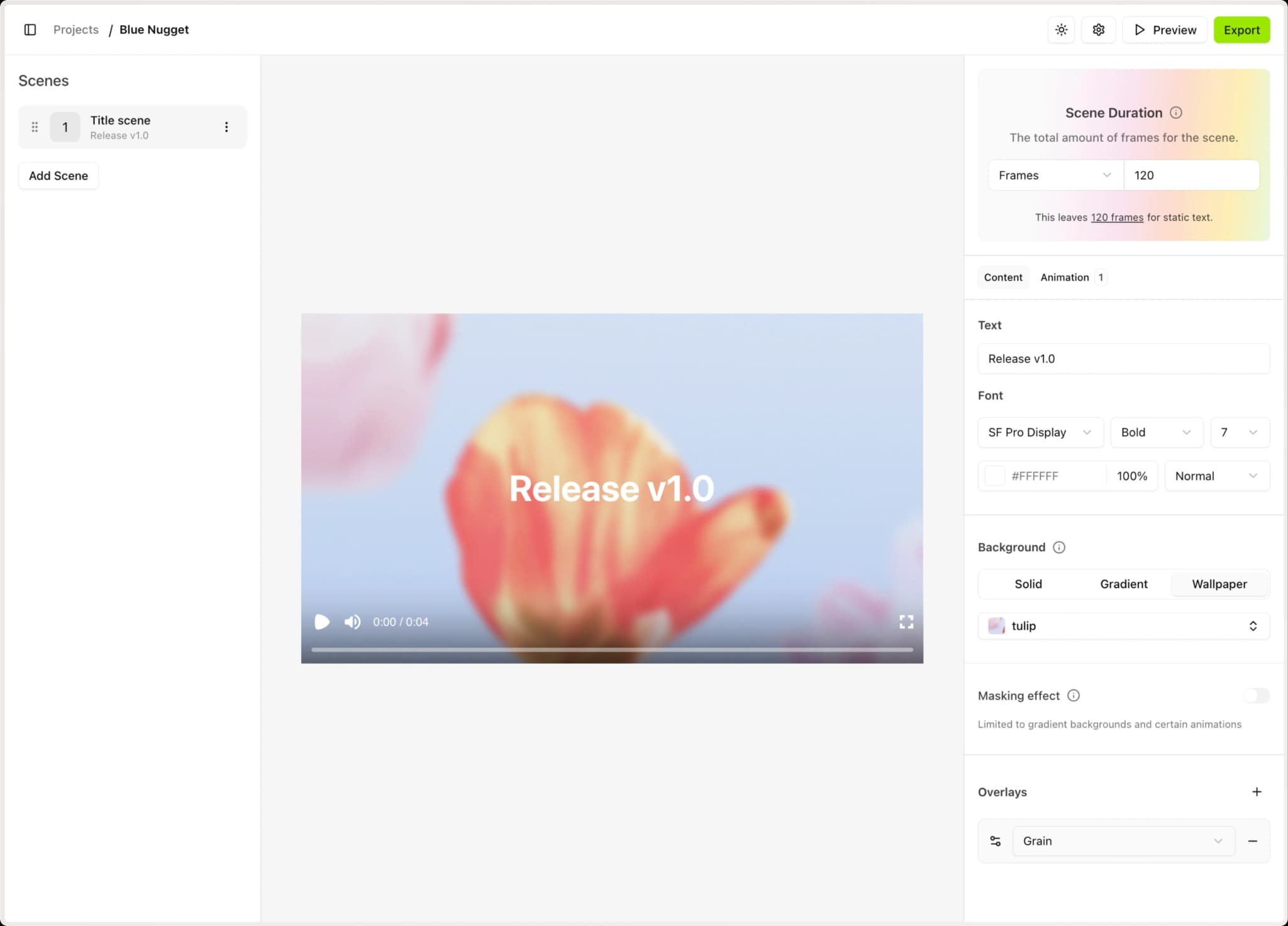Click the white font color swatch
The height and width of the screenshot is (926, 1288).
994,476
